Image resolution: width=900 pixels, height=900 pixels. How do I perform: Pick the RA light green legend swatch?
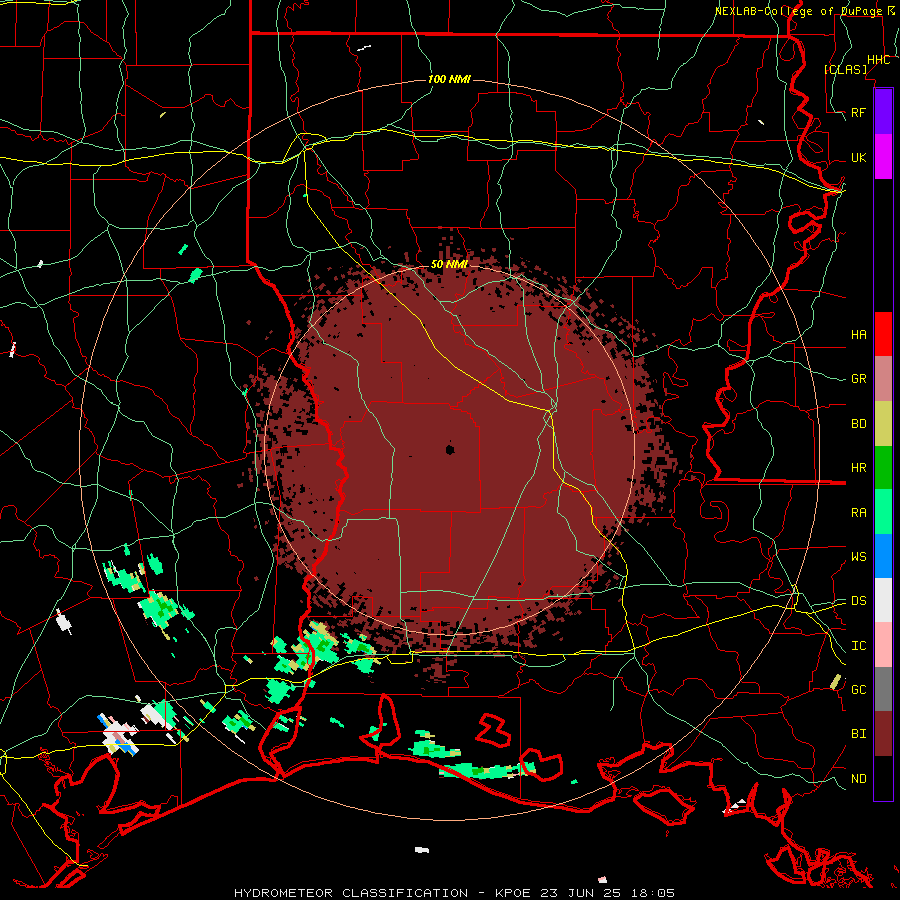click(x=883, y=512)
